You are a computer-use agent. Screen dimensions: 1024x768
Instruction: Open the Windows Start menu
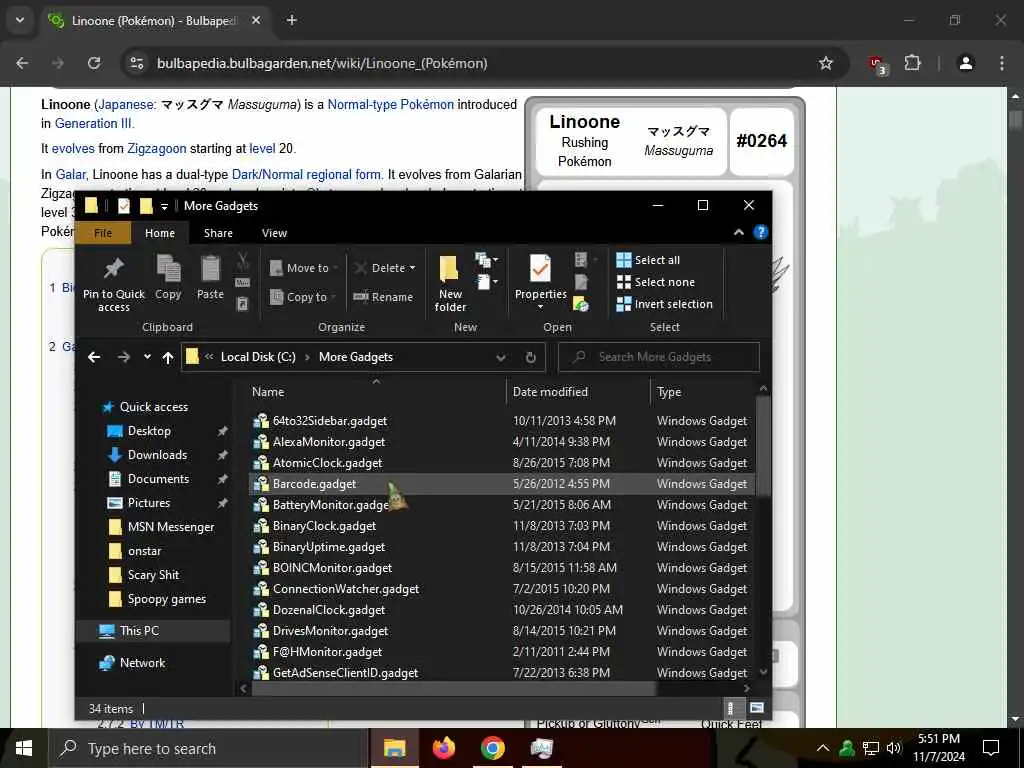pos(24,748)
